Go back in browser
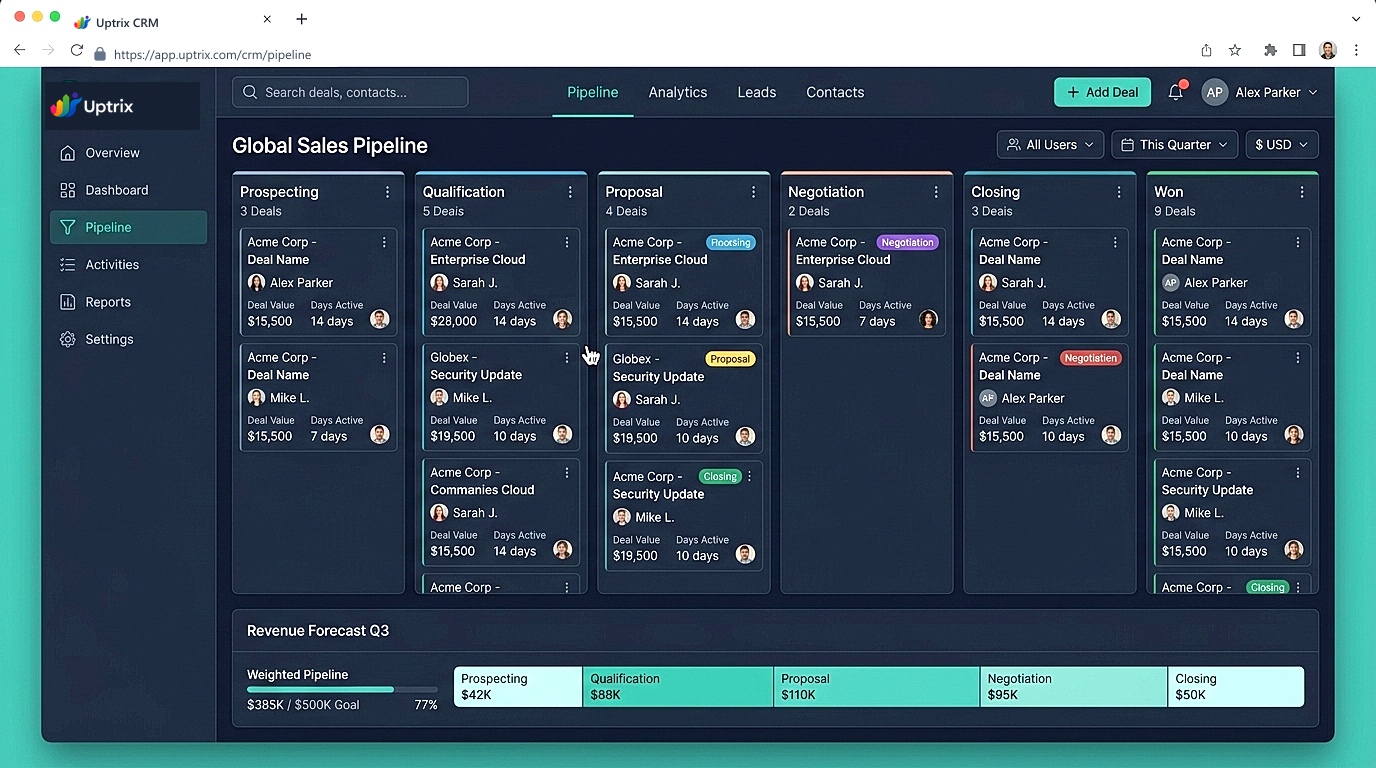This screenshot has height=768, width=1376. tap(19, 50)
